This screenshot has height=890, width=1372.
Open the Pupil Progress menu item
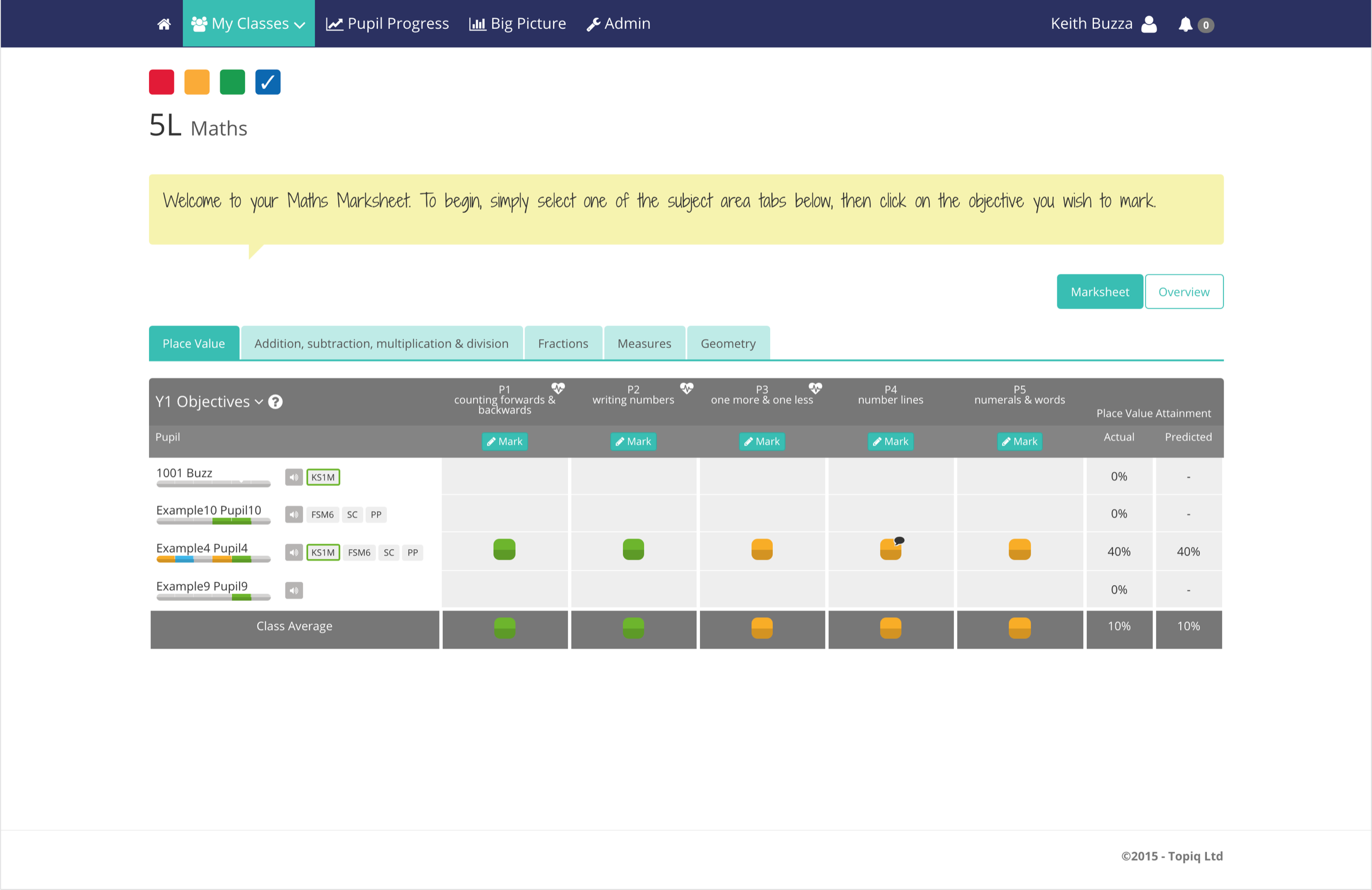coord(387,24)
